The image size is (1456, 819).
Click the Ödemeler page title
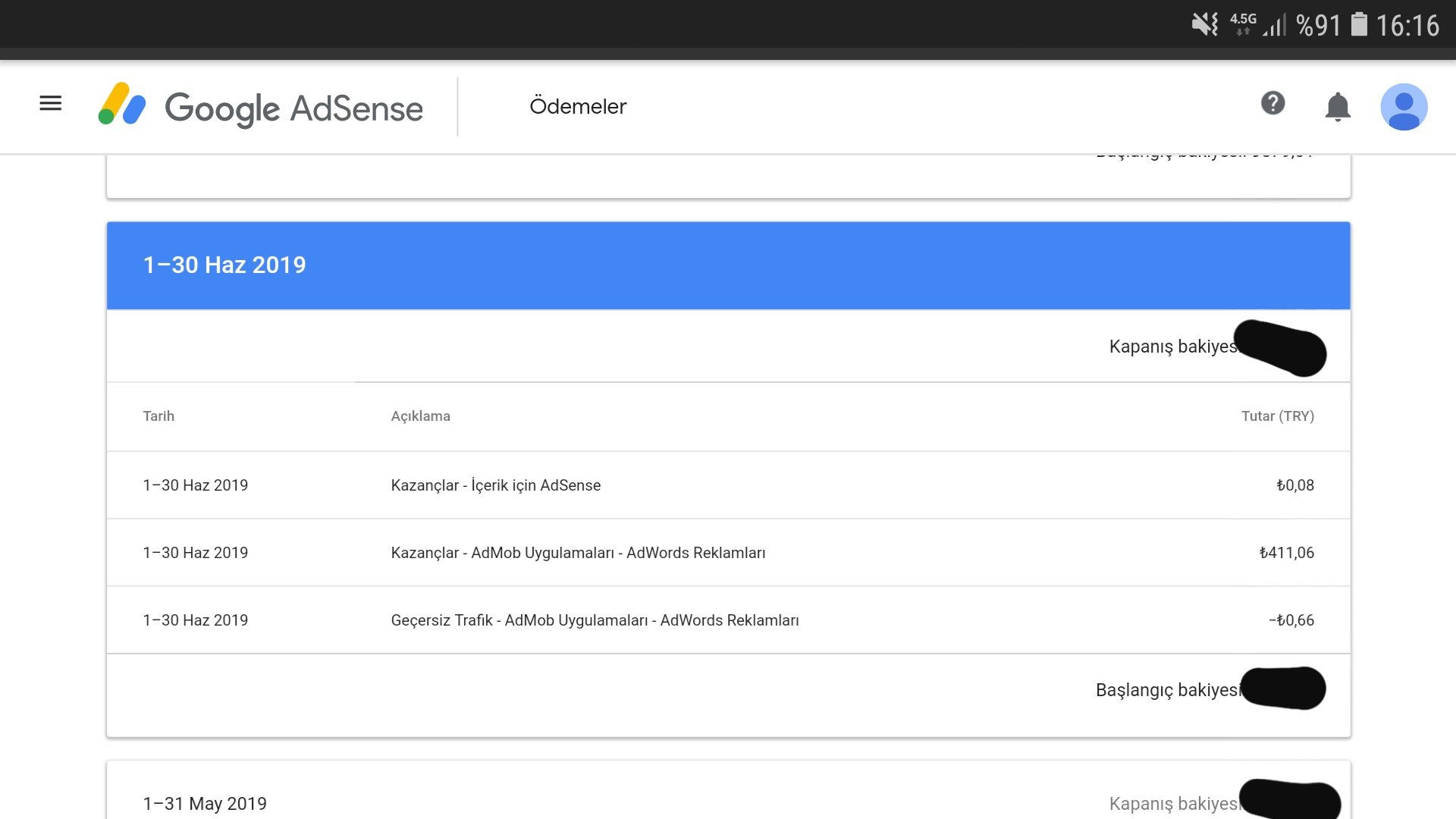(578, 106)
